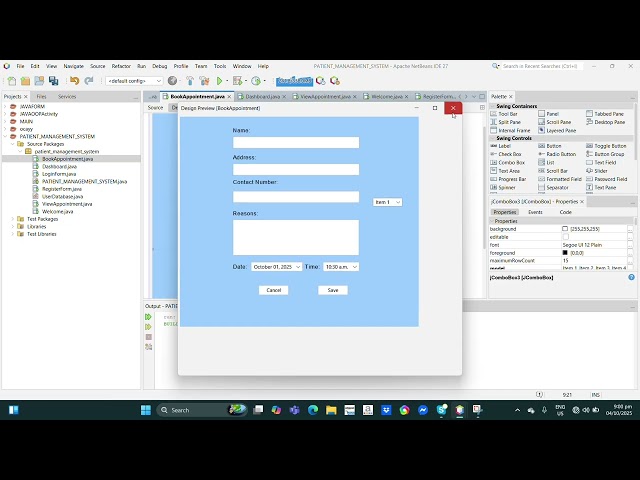Click the globe browser icon in toolbar

pyautogui.click(x=172, y=81)
